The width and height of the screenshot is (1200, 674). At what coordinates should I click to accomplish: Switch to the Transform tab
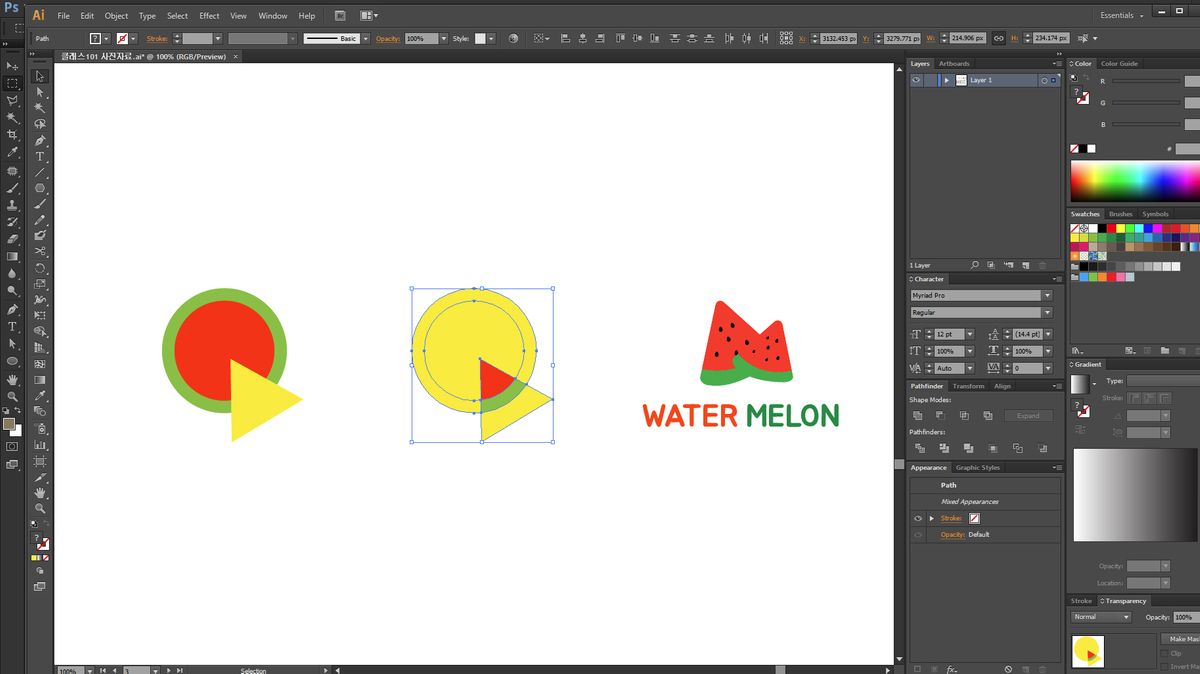[x=967, y=386]
